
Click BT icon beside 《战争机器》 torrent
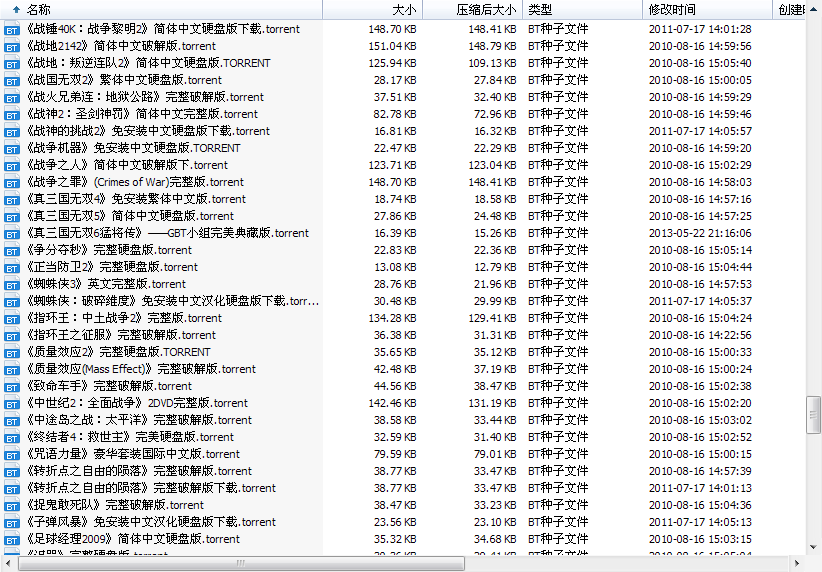[x=12, y=148]
